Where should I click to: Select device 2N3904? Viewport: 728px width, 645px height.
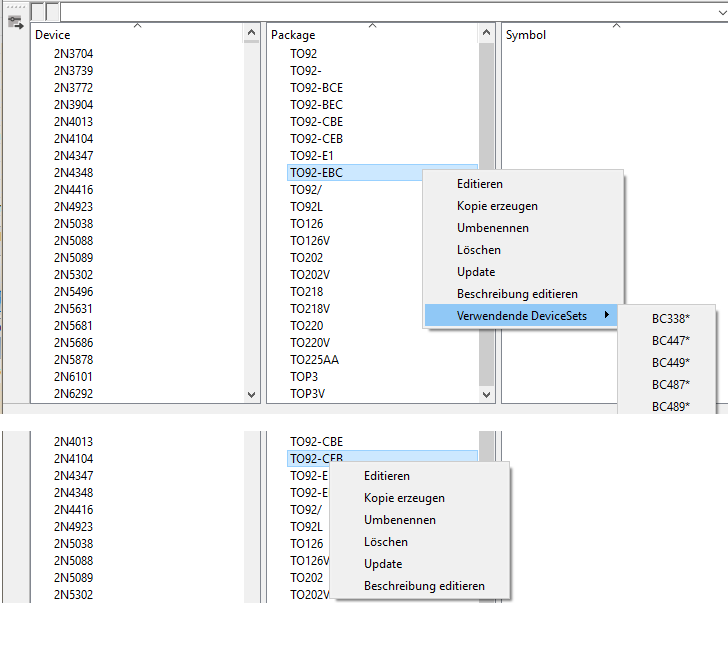coord(73,105)
